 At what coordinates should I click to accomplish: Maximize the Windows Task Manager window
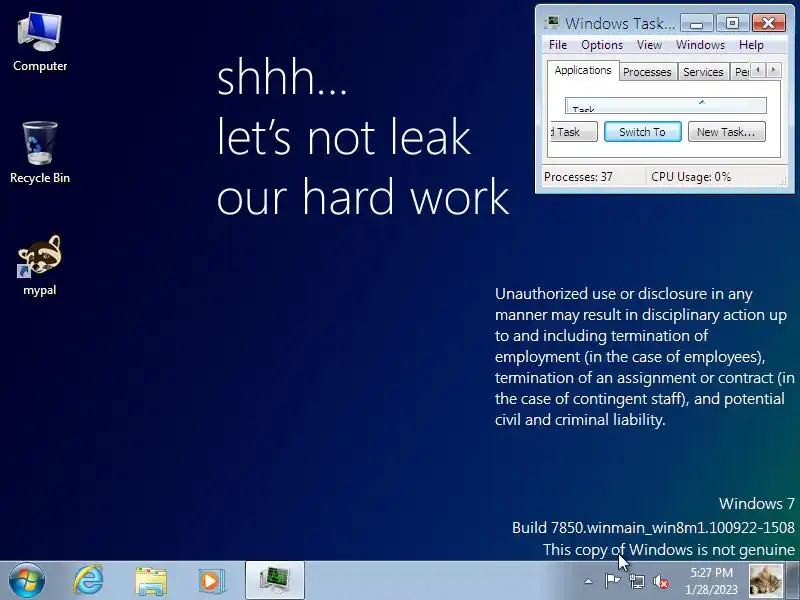tap(732, 23)
